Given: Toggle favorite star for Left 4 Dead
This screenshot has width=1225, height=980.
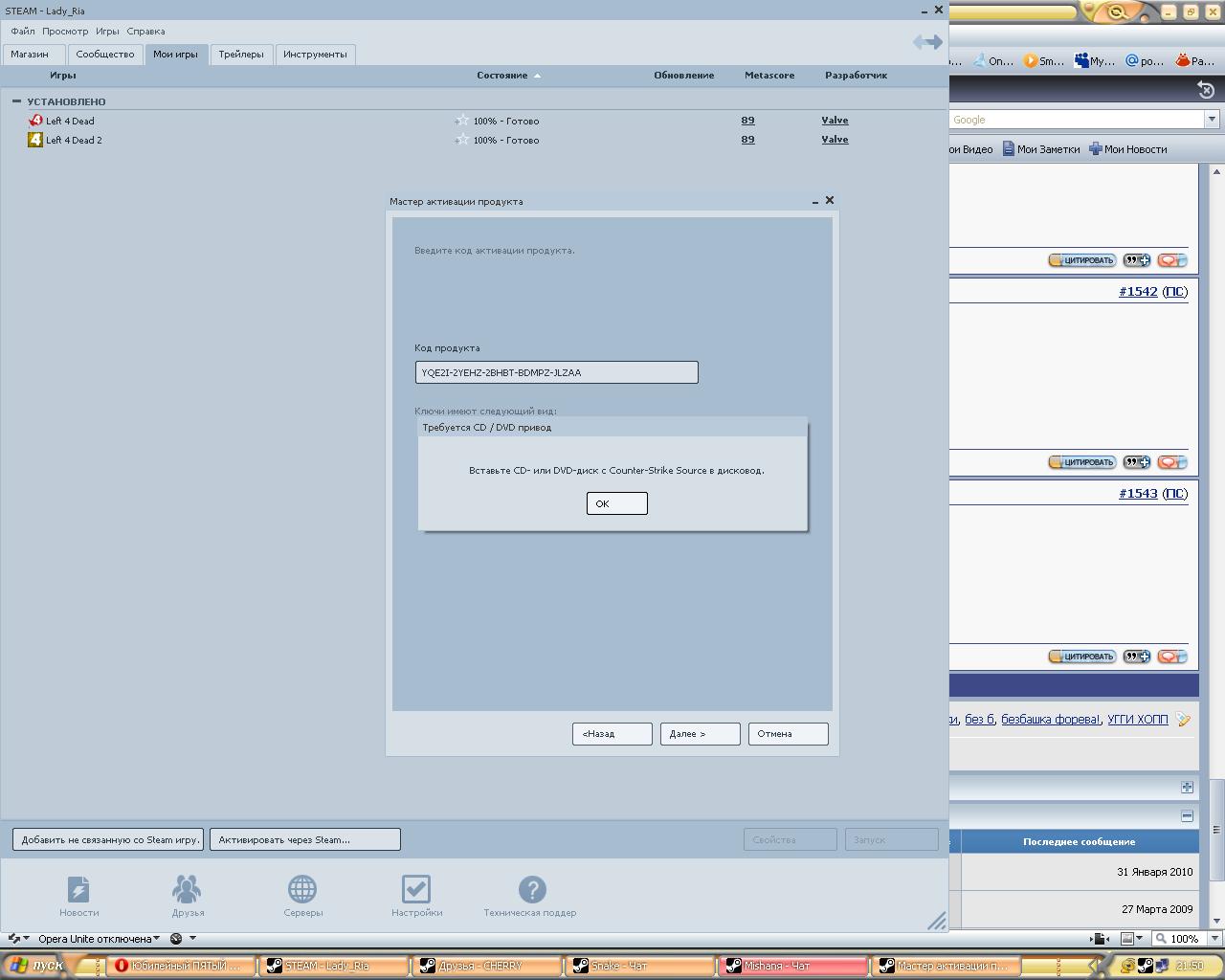Looking at the screenshot, I should (462, 121).
